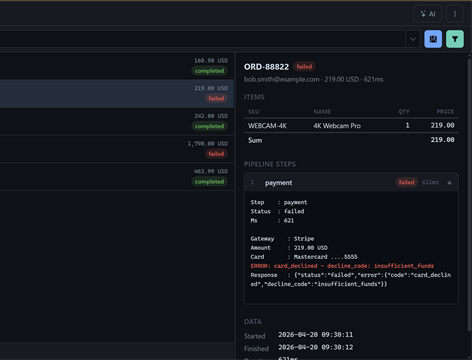The image size is (472, 360).
Task: Click the ORD-88822 order title
Action: 266,67
